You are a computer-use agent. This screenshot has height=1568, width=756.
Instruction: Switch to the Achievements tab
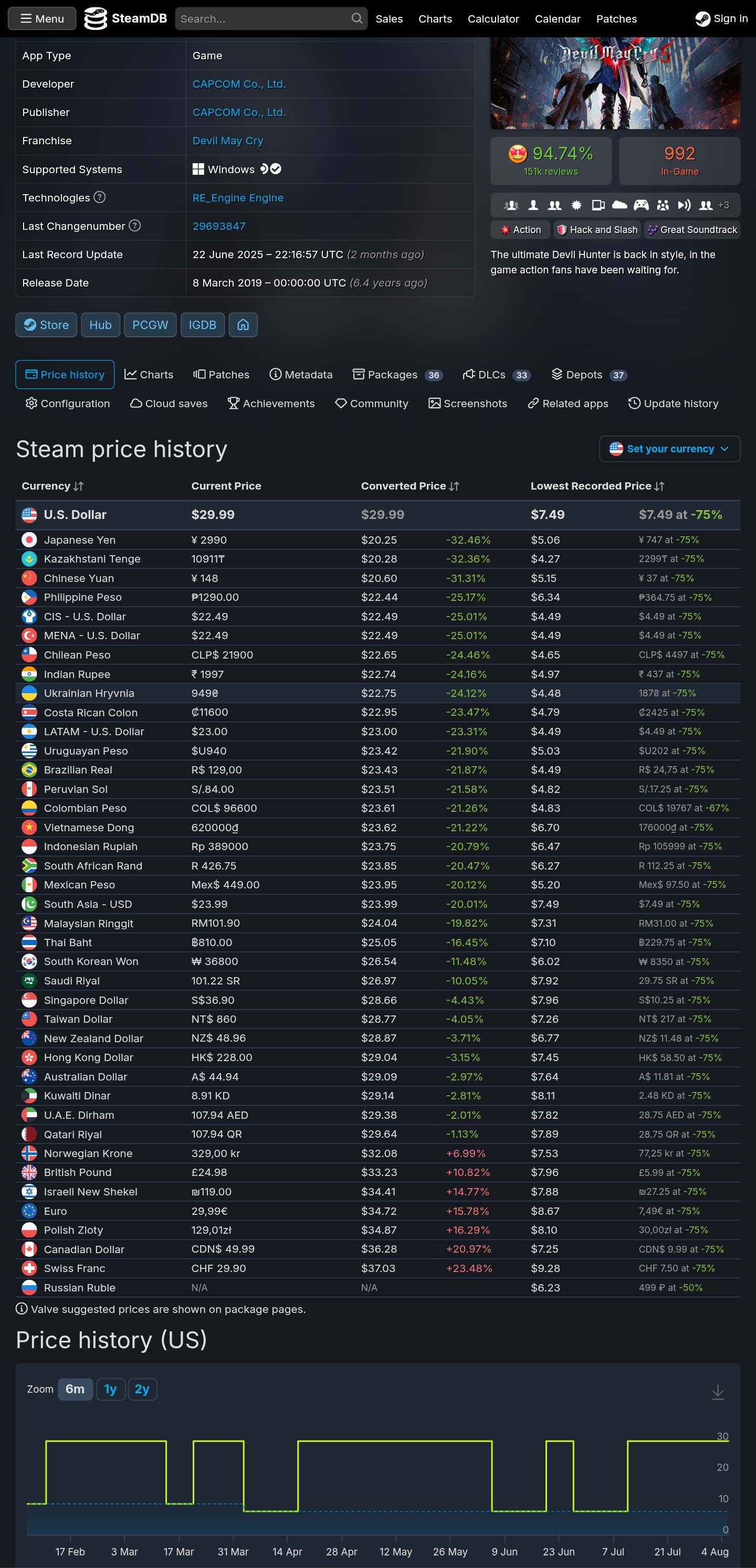pos(271,404)
